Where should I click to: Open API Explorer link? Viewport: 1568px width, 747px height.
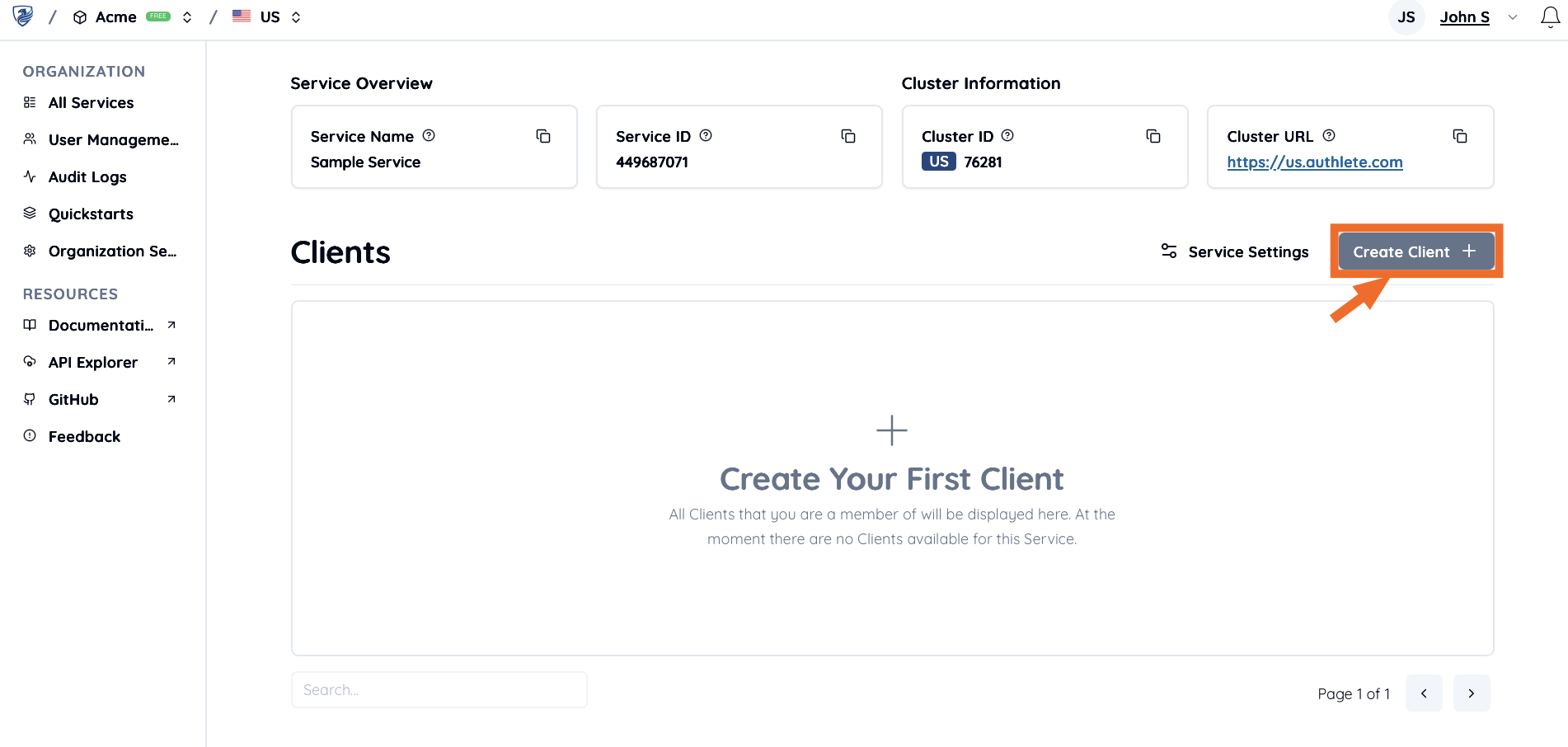(x=93, y=363)
